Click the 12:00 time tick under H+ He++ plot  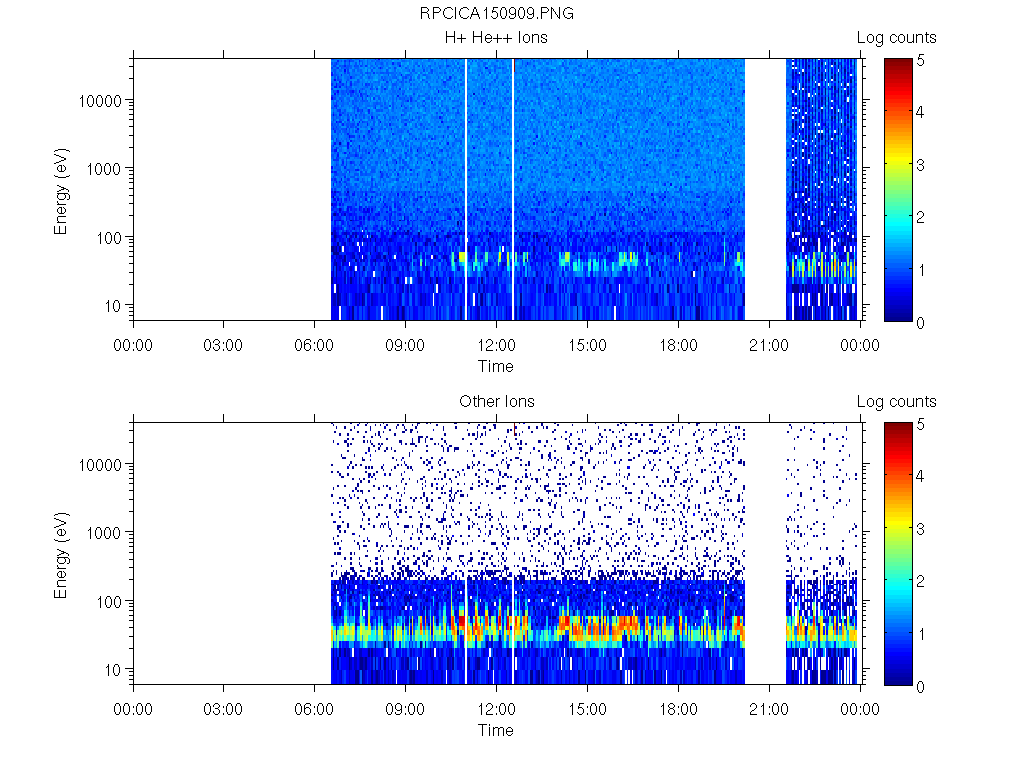pos(496,345)
